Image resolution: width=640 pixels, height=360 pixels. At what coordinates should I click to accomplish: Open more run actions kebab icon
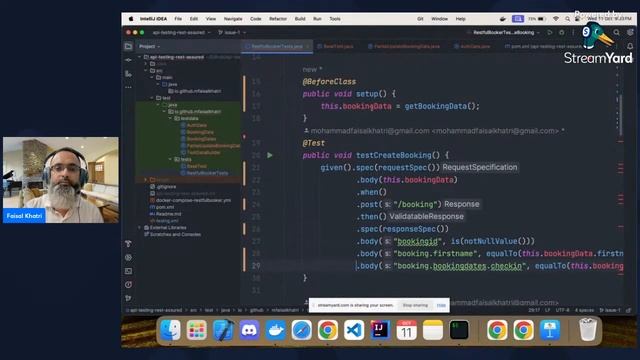point(573,32)
